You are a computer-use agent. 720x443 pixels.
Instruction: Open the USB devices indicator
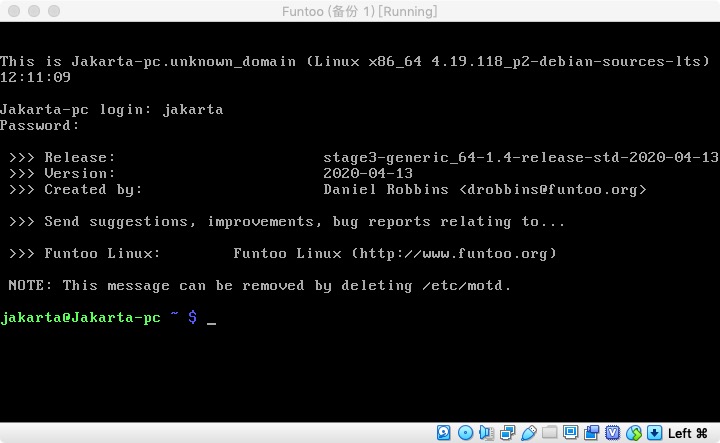(x=529, y=432)
